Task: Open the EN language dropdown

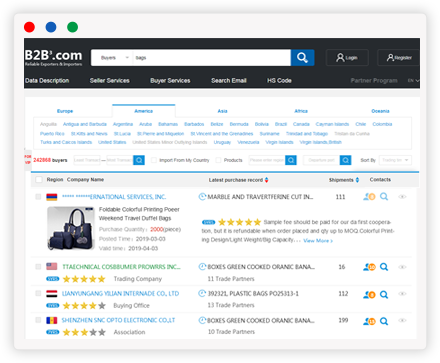Action: (414, 81)
